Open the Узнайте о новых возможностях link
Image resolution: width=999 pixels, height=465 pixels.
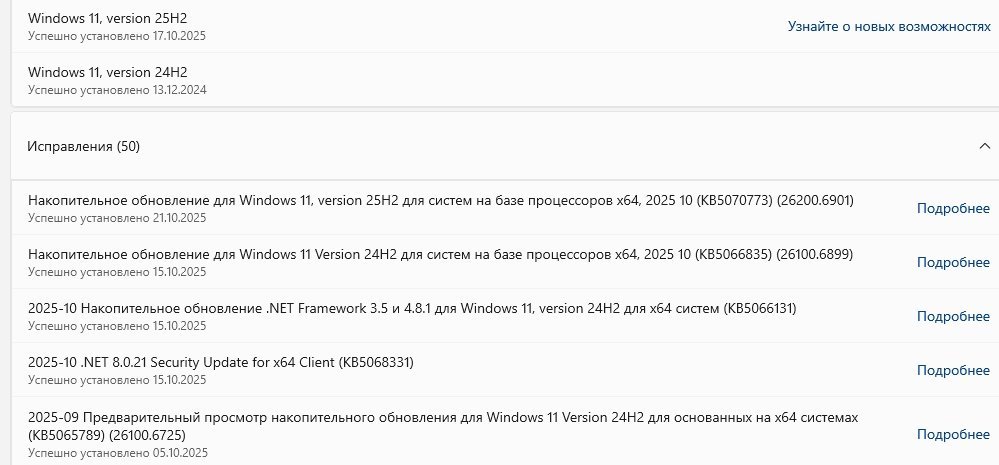coord(888,26)
